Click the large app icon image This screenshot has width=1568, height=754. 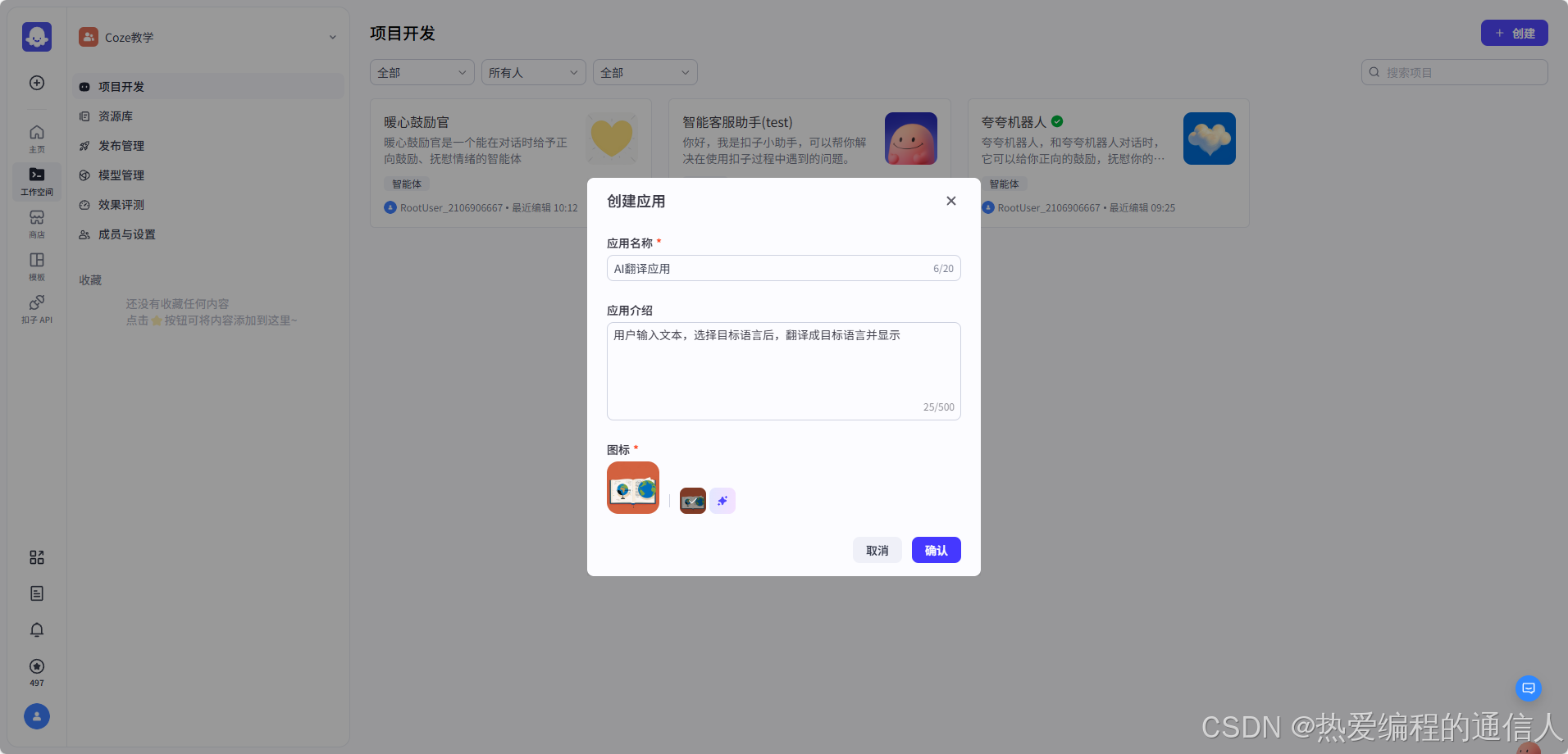pyautogui.click(x=633, y=488)
